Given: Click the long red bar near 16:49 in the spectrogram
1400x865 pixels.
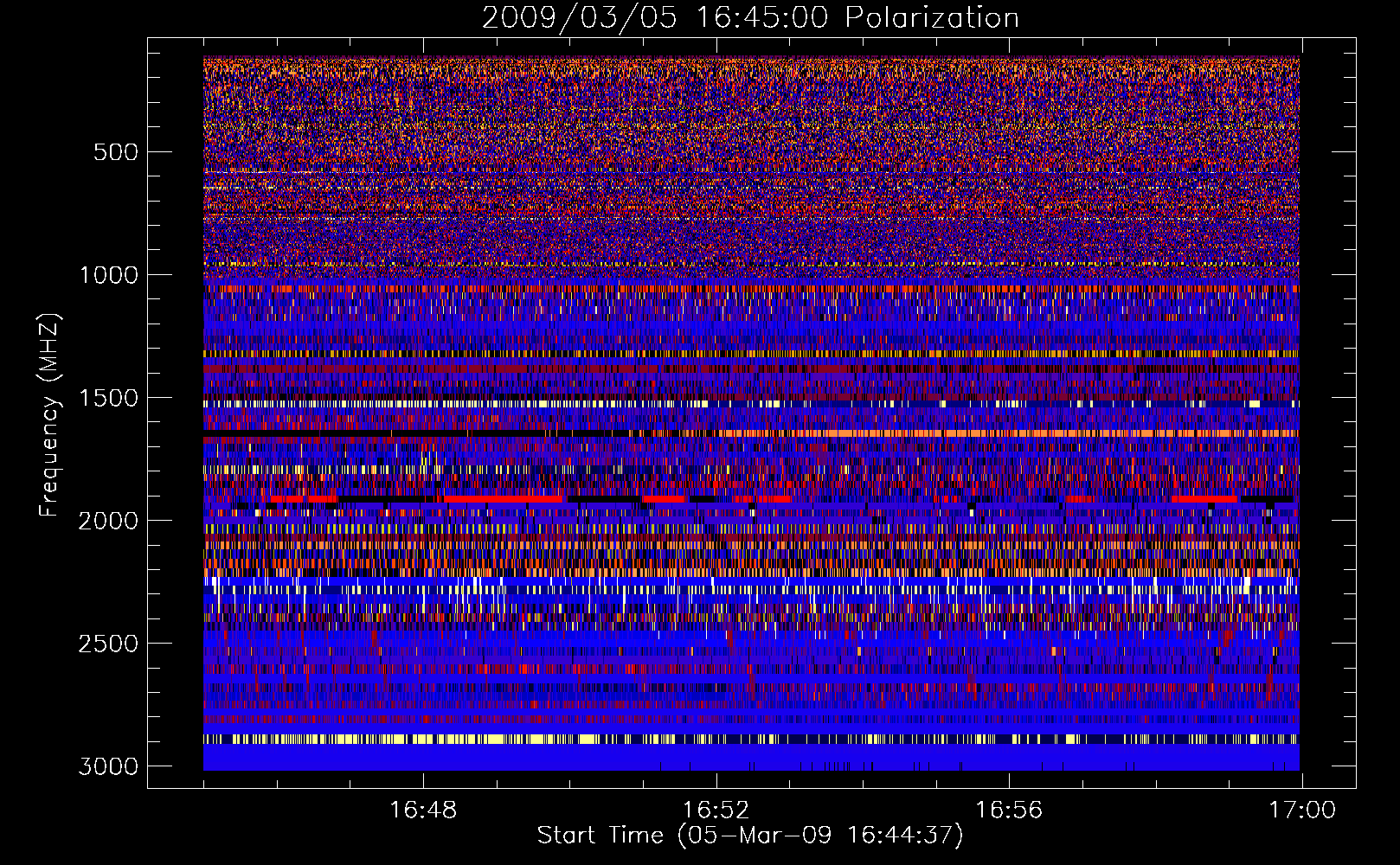Looking at the screenshot, I should pos(503,499).
